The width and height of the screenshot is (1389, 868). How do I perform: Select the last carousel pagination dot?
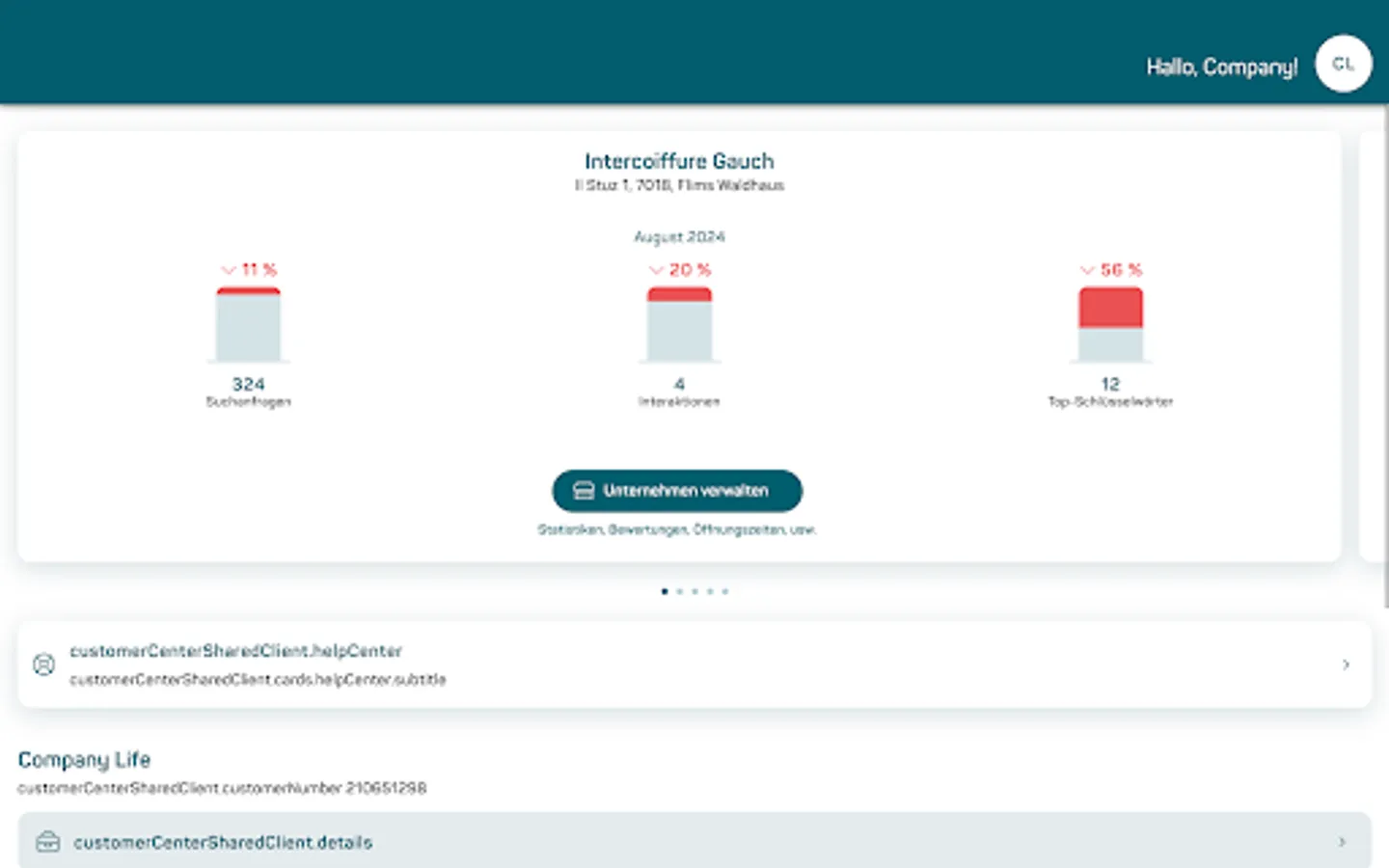pyautogui.click(x=724, y=592)
